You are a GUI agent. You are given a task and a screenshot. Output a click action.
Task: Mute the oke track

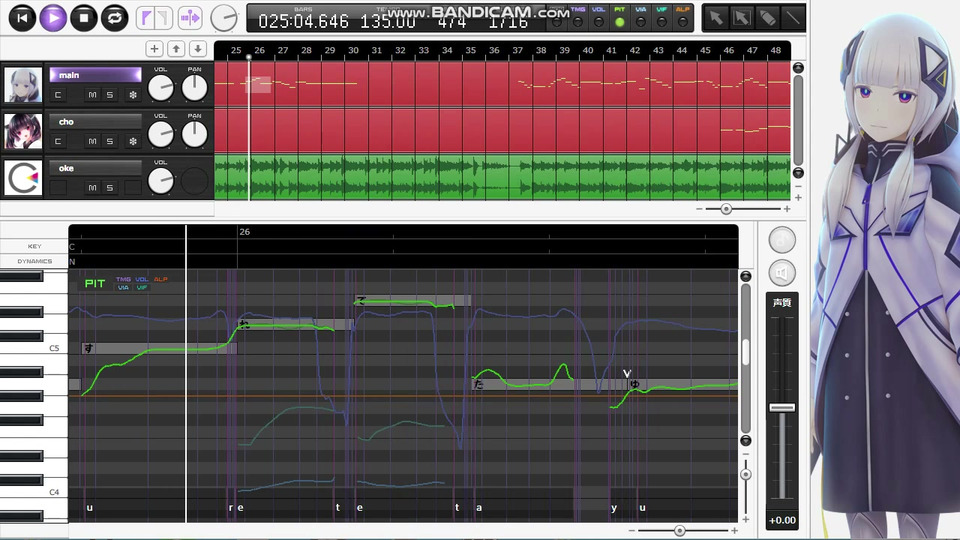92,188
